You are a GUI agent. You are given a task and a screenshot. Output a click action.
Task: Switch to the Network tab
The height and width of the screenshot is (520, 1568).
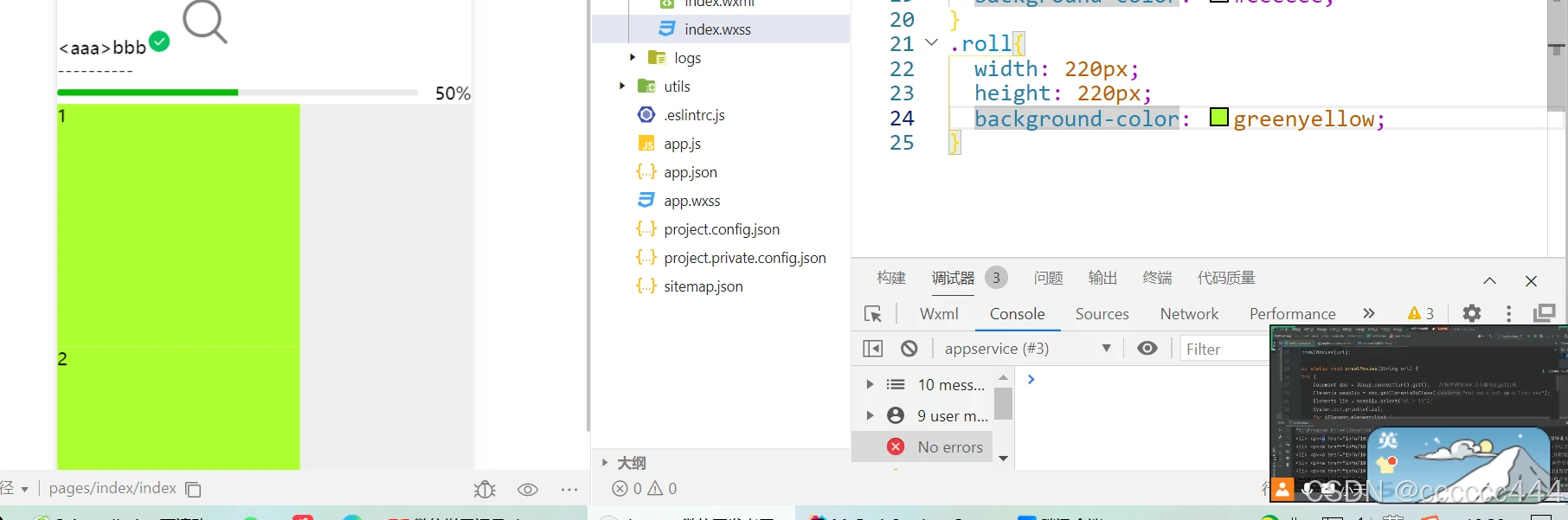click(x=1189, y=314)
